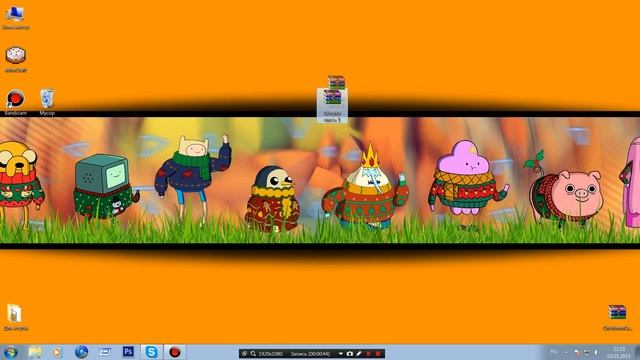Open the volume tray icon

[596, 352]
